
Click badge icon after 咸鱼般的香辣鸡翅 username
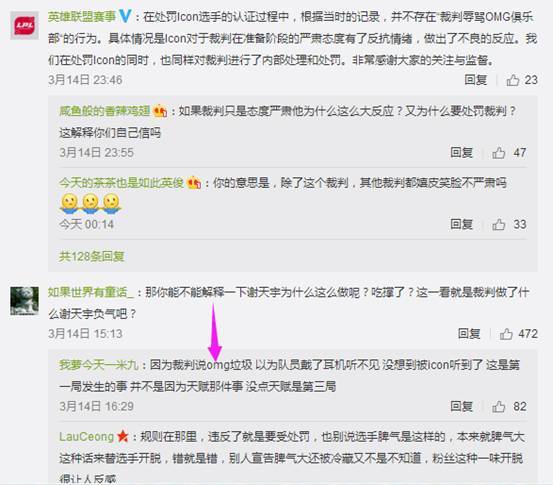[x=160, y=111]
